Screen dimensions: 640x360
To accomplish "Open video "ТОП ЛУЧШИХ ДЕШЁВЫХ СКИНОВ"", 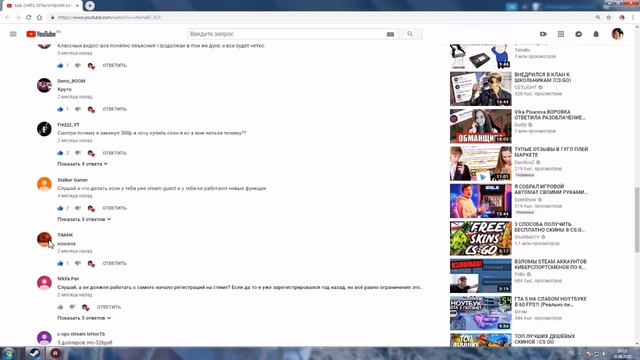I will [544, 339].
